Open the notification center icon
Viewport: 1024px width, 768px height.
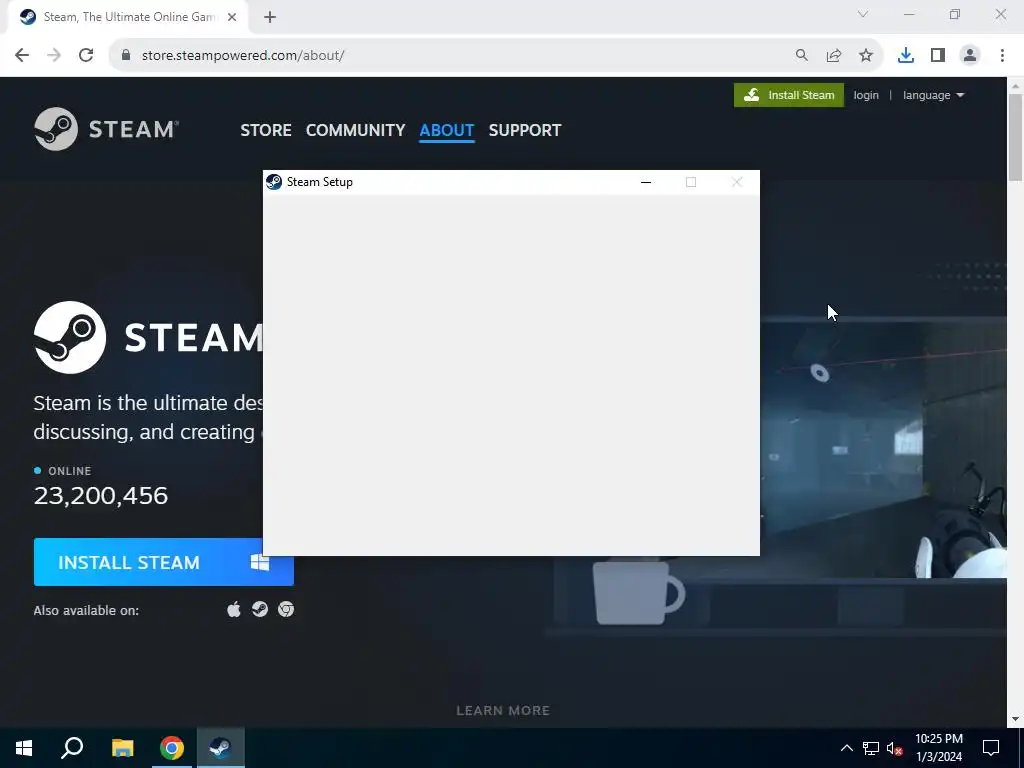click(991, 748)
